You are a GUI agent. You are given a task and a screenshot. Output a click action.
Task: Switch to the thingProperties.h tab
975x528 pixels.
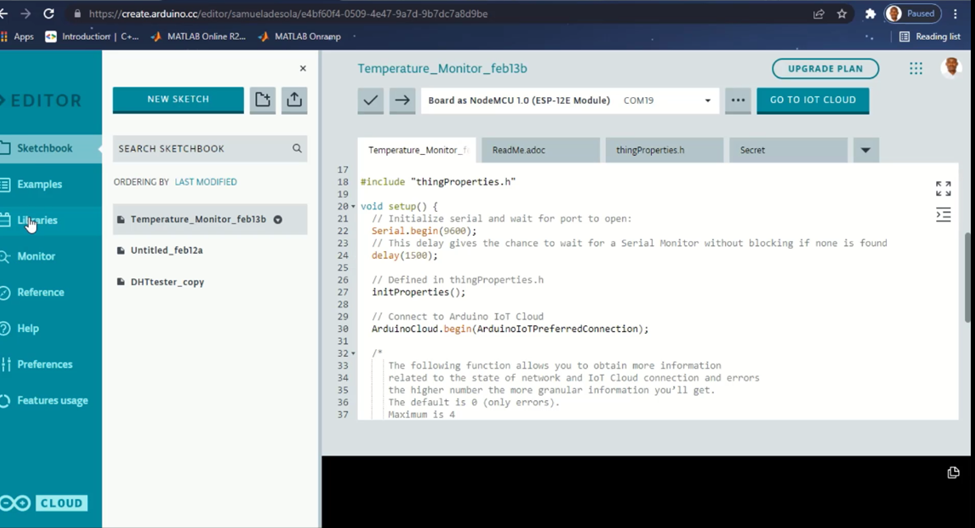tap(664, 150)
